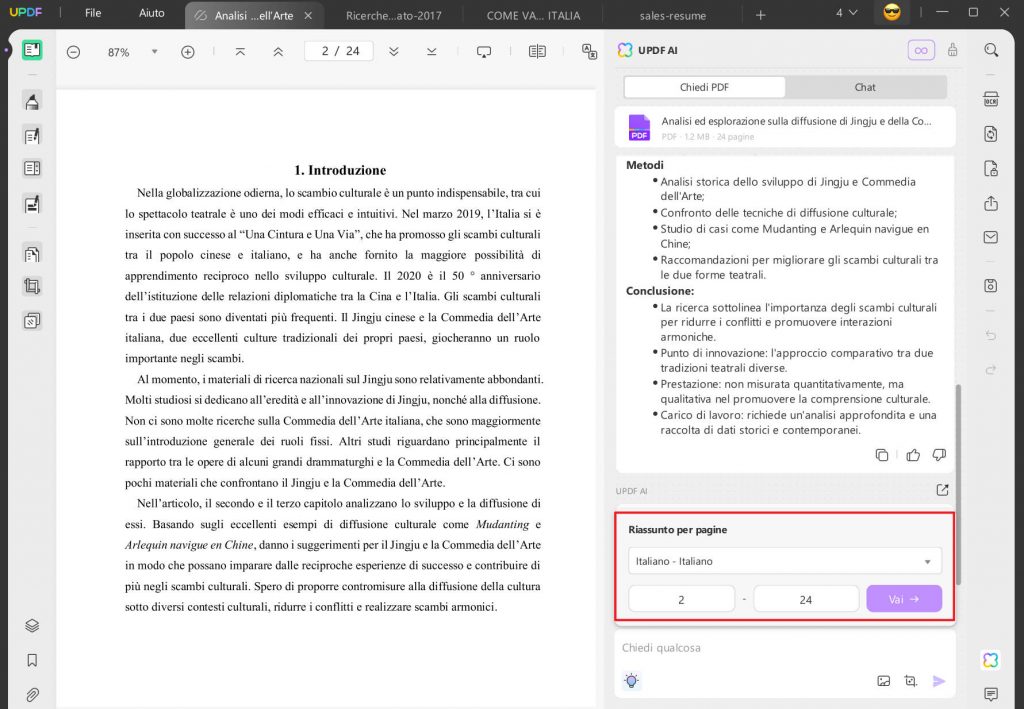Click the AI panel scrollbar
The image size is (1024, 709).
[x=959, y=484]
